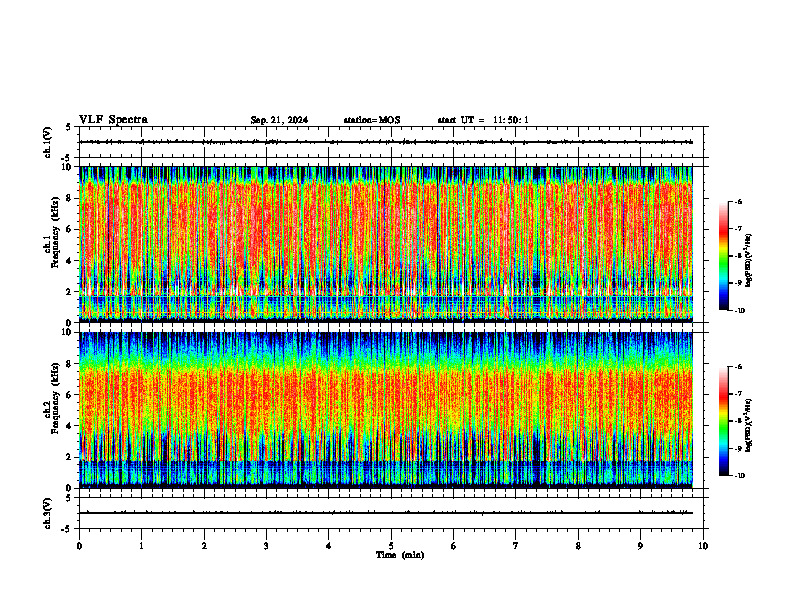Click the "VLF Spectra" plot title
The height and width of the screenshot is (612, 792).
pyautogui.click(x=113, y=120)
